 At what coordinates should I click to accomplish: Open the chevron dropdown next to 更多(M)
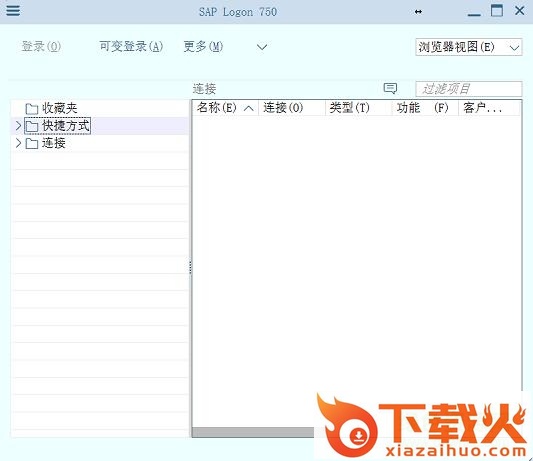[x=262, y=47]
